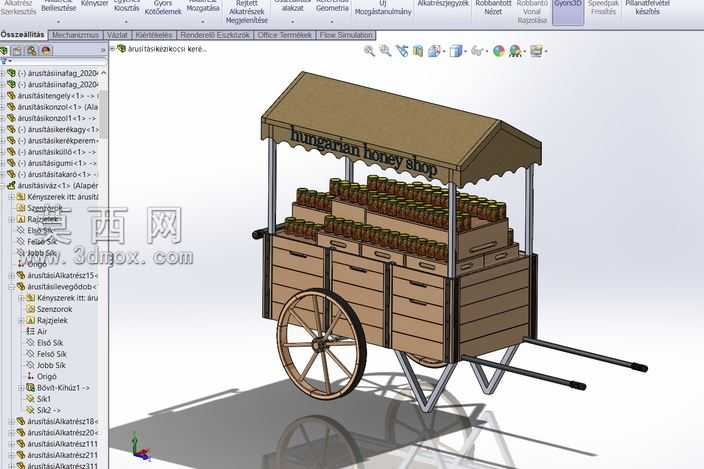Click the Bővít-Kihúz1 extrude feature icon
The height and width of the screenshot is (469, 704).
31,387
